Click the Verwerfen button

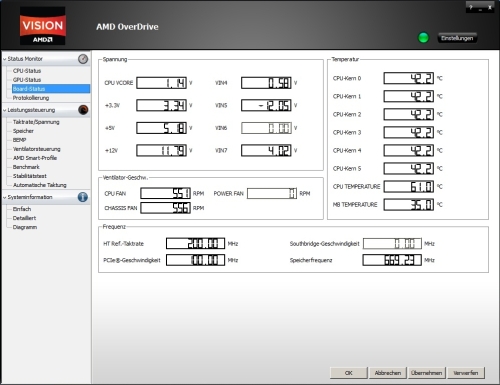point(466,373)
